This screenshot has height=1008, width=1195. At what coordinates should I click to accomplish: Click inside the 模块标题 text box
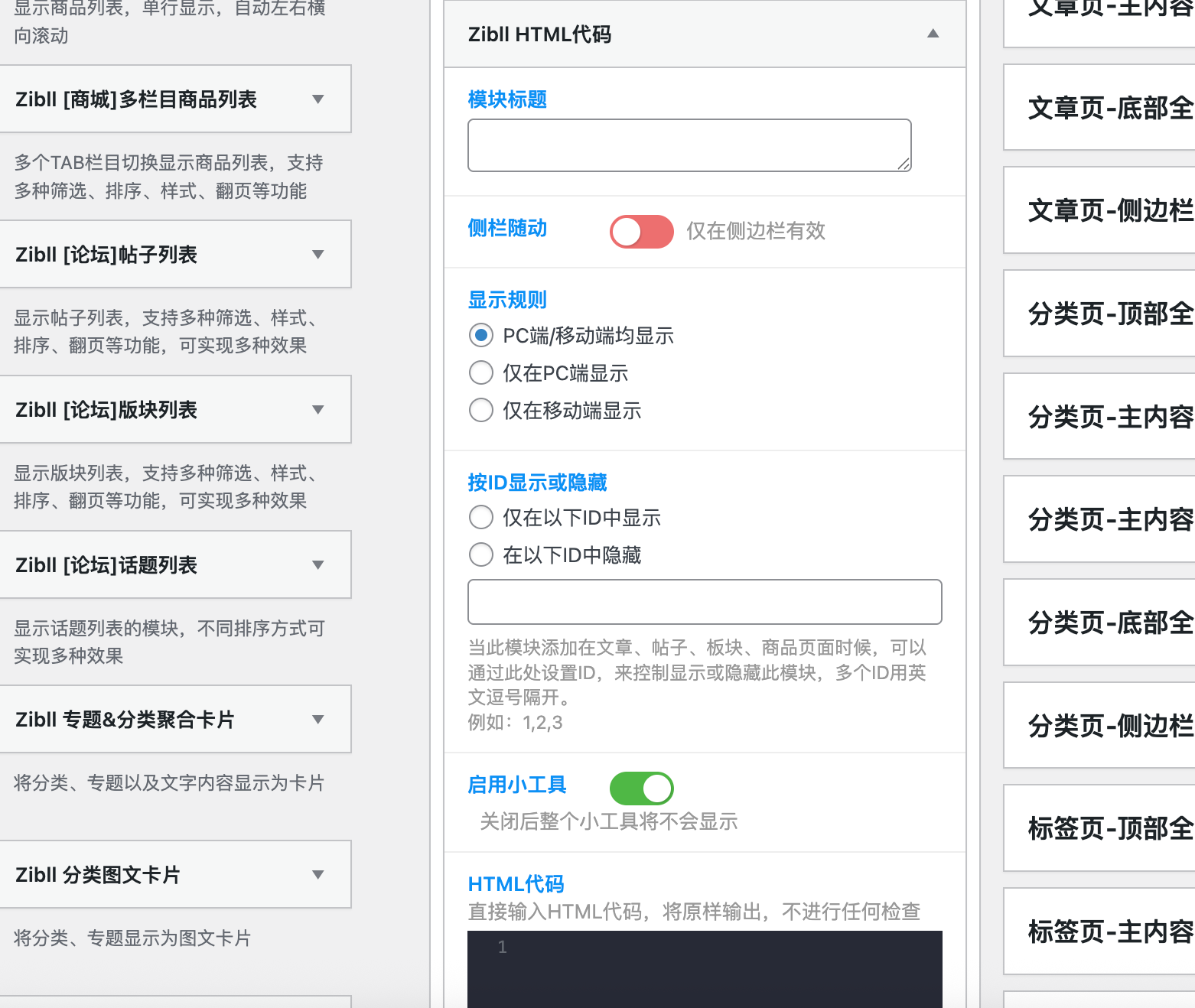click(x=688, y=145)
